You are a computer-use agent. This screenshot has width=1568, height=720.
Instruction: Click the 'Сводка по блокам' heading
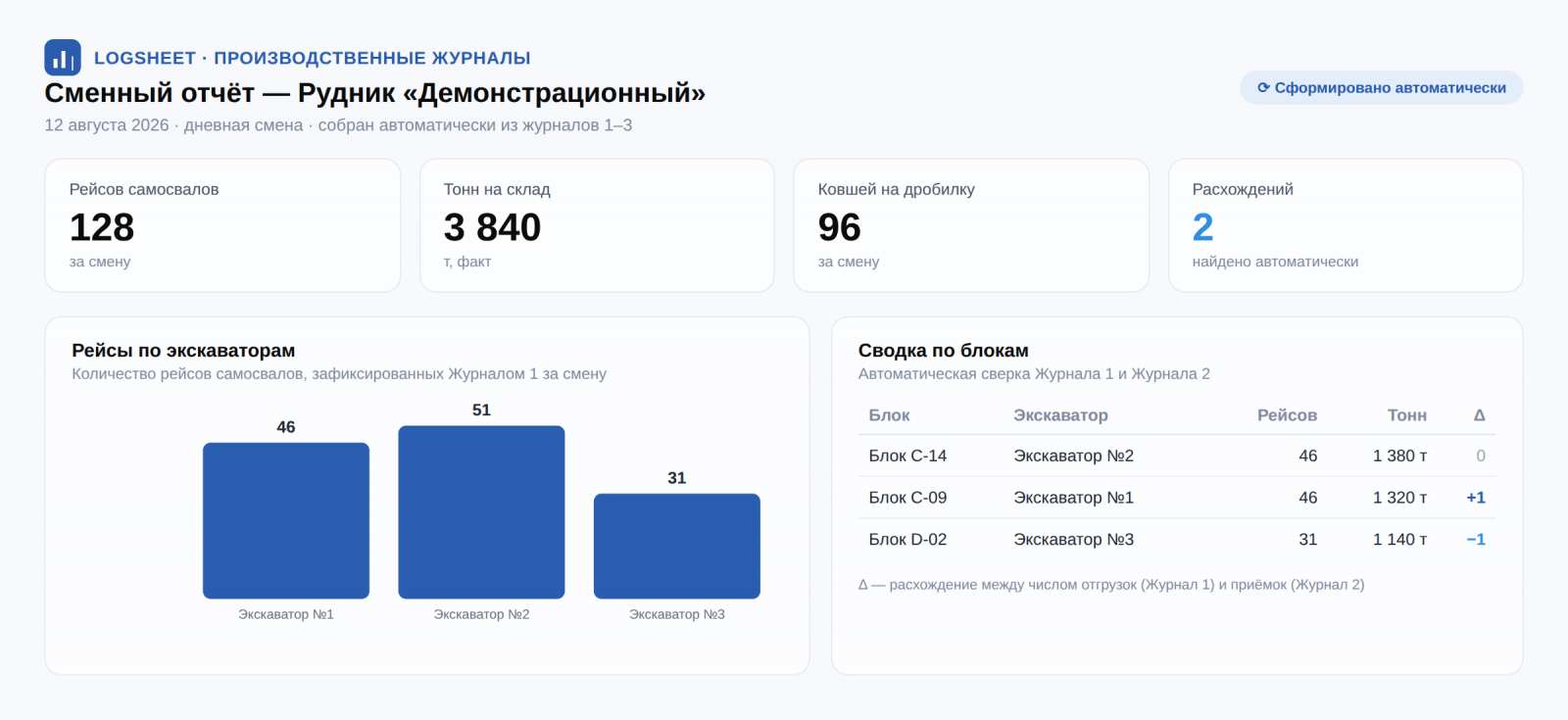pyautogui.click(x=944, y=351)
